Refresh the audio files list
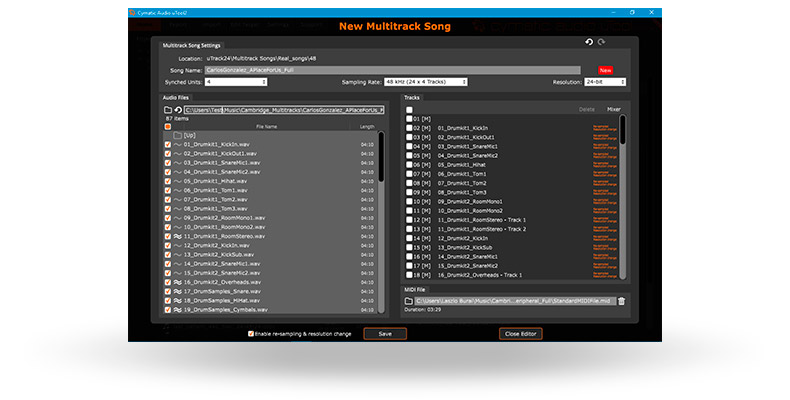Image resolution: width=790 pixels, height=400 pixels. (x=178, y=110)
